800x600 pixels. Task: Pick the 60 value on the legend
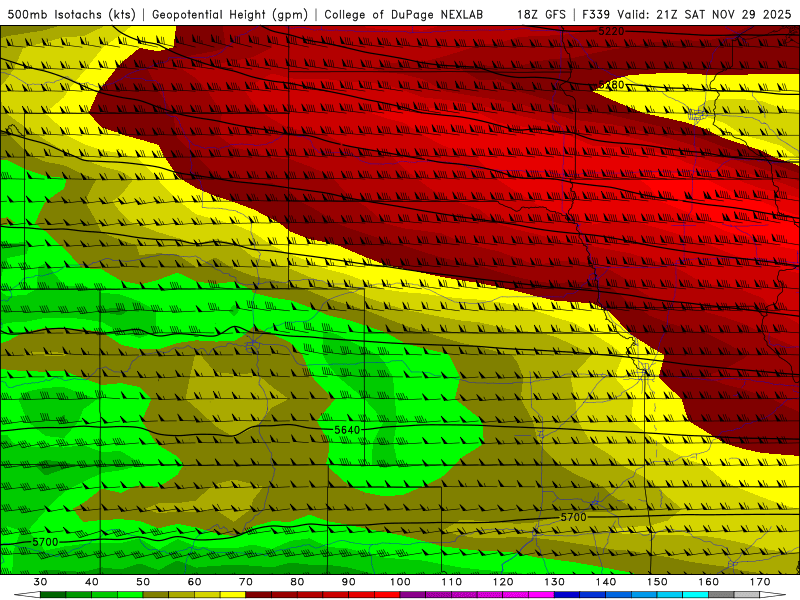[194, 582]
